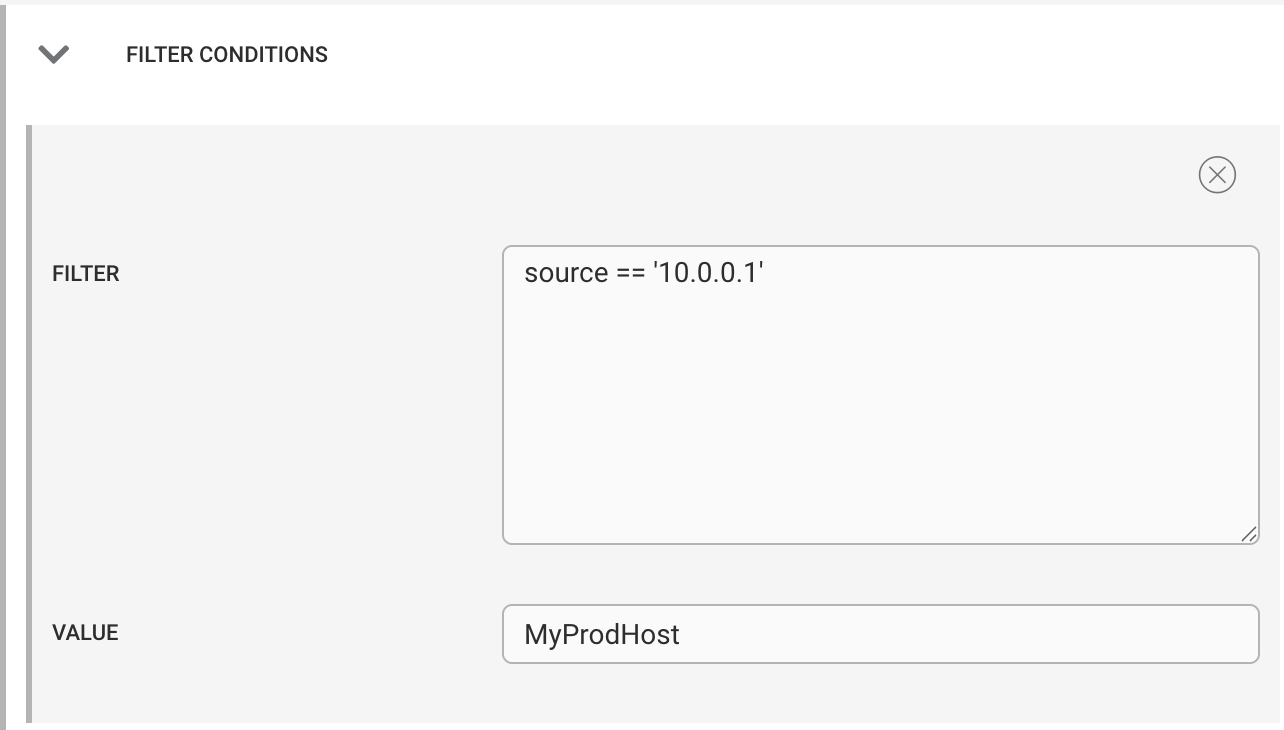The height and width of the screenshot is (730, 1284).
Task: Click the word FILTER in section header
Action: (x=160, y=55)
